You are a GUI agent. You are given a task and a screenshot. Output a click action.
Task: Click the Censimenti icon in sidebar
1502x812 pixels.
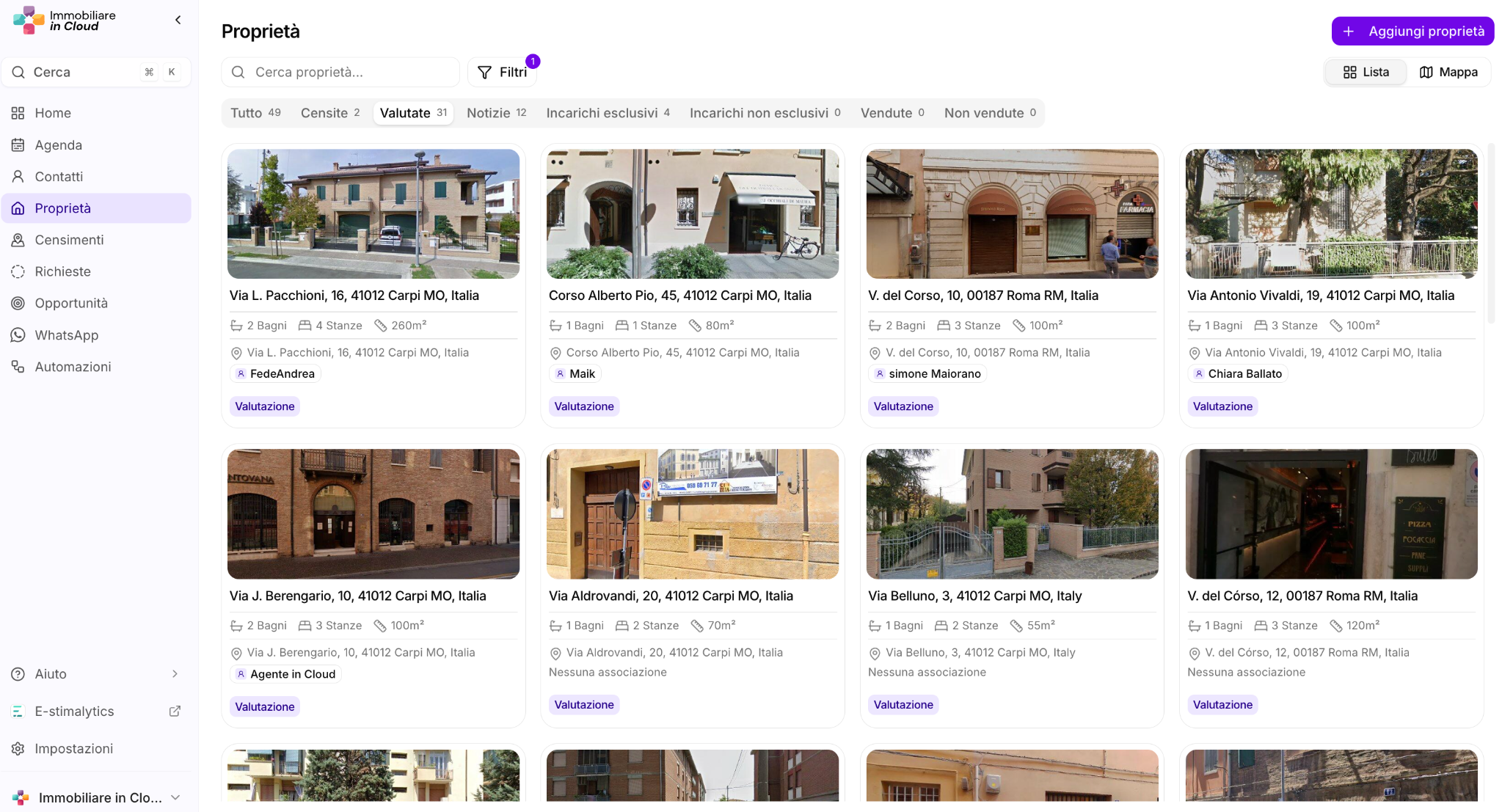18,240
